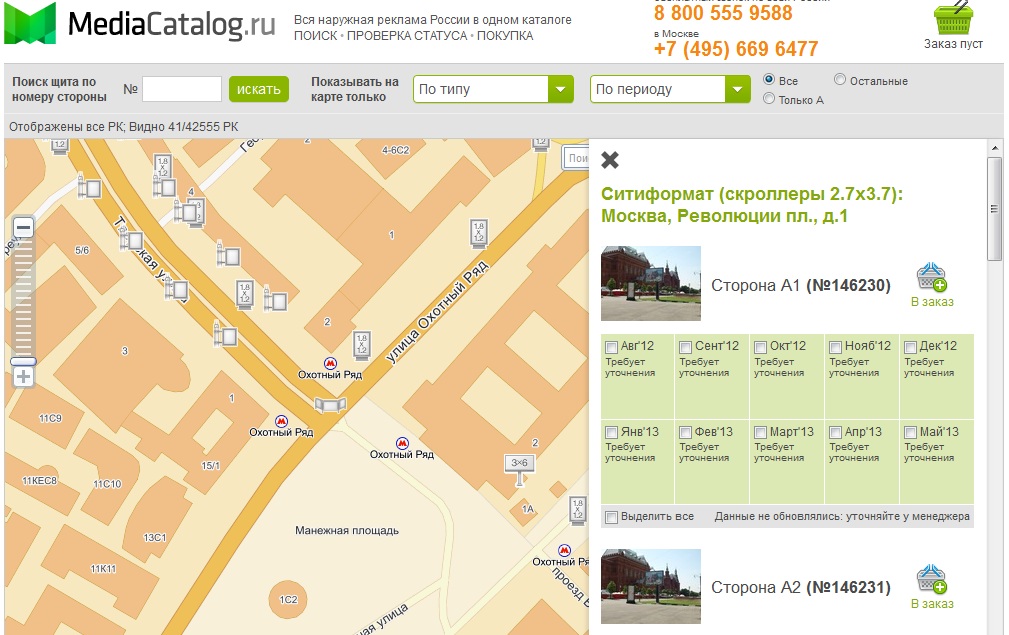
Task: Click metro icon above right Охотный Ряд label
Action: [402, 443]
